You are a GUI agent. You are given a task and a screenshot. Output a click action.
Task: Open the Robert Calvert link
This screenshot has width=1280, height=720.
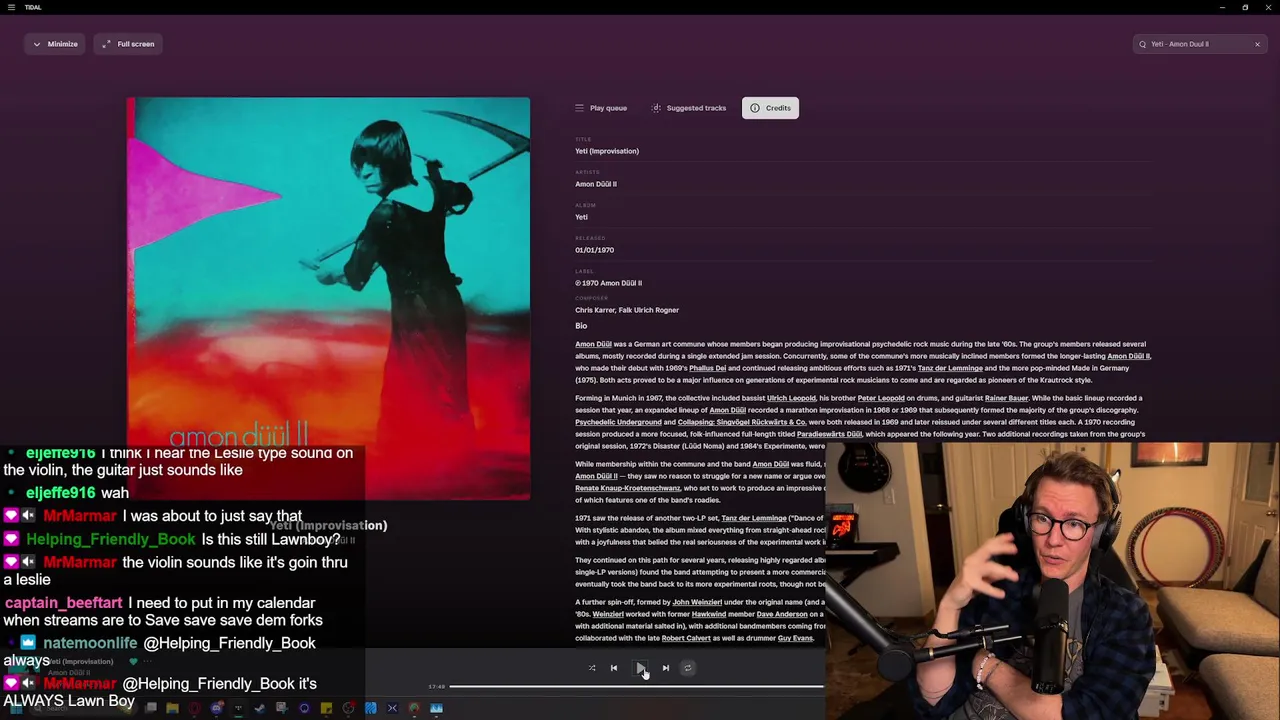(x=687, y=638)
